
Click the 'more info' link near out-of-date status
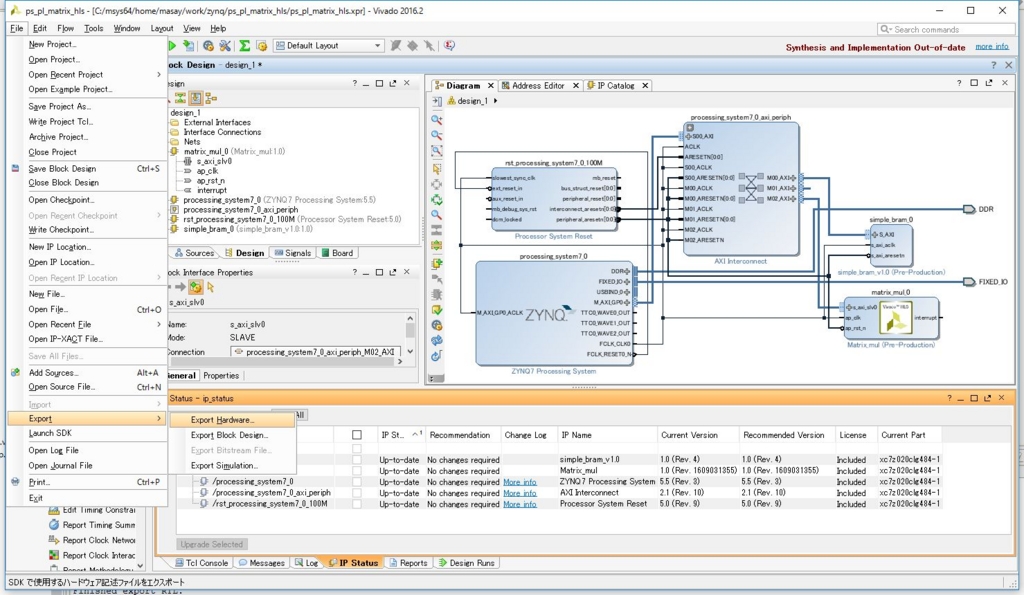click(991, 47)
